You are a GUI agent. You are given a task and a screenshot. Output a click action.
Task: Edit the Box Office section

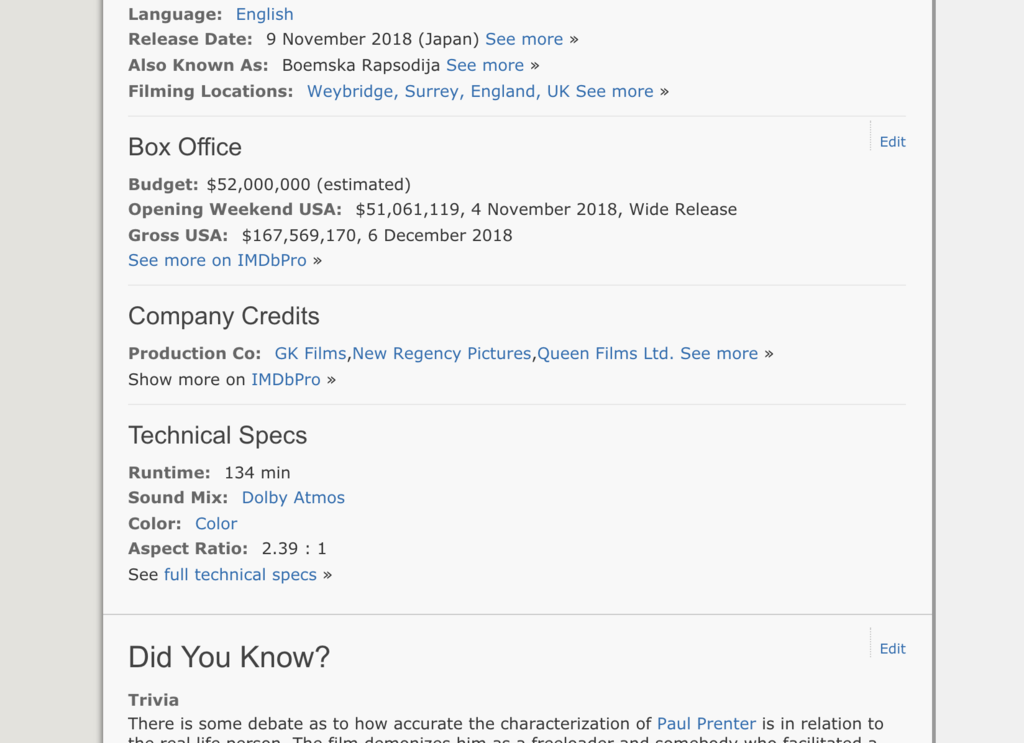coord(892,142)
